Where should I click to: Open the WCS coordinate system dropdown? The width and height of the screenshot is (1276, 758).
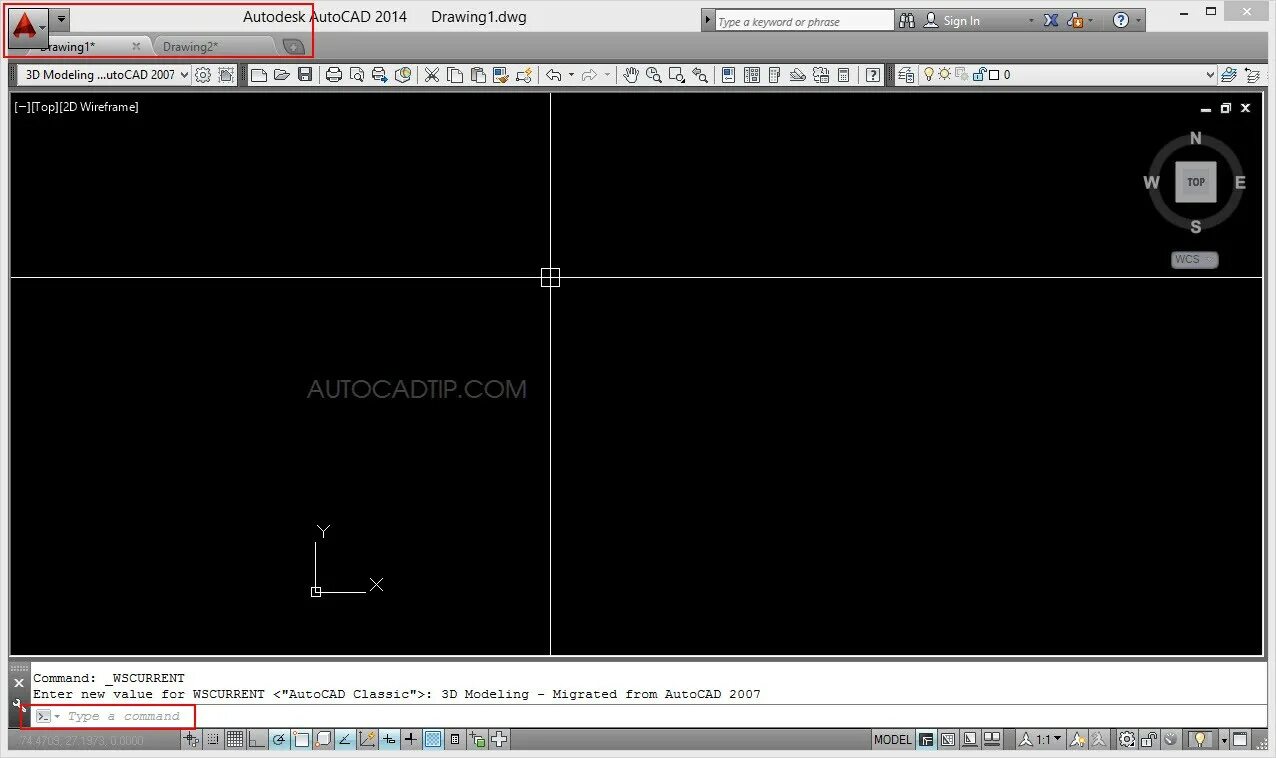coord(1195,260)
